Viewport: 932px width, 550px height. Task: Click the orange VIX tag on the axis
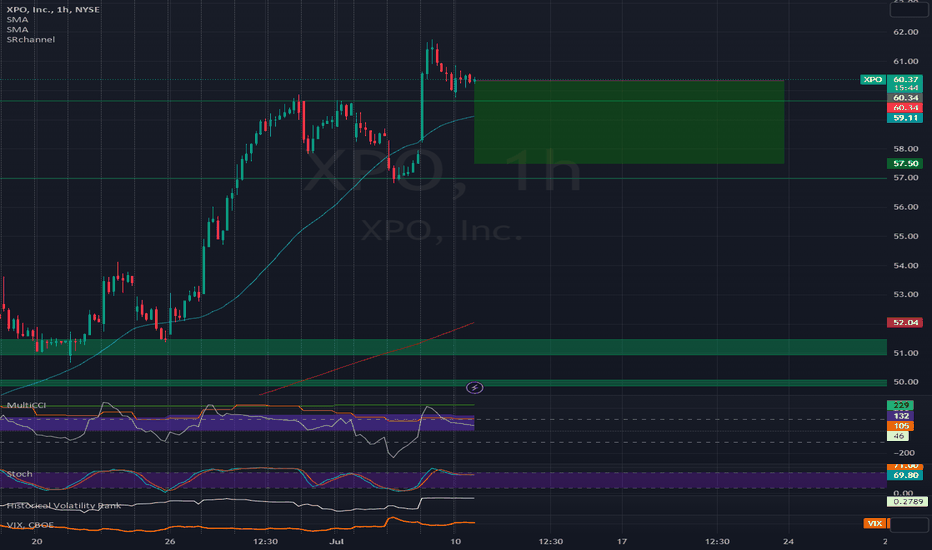(875, 523)
